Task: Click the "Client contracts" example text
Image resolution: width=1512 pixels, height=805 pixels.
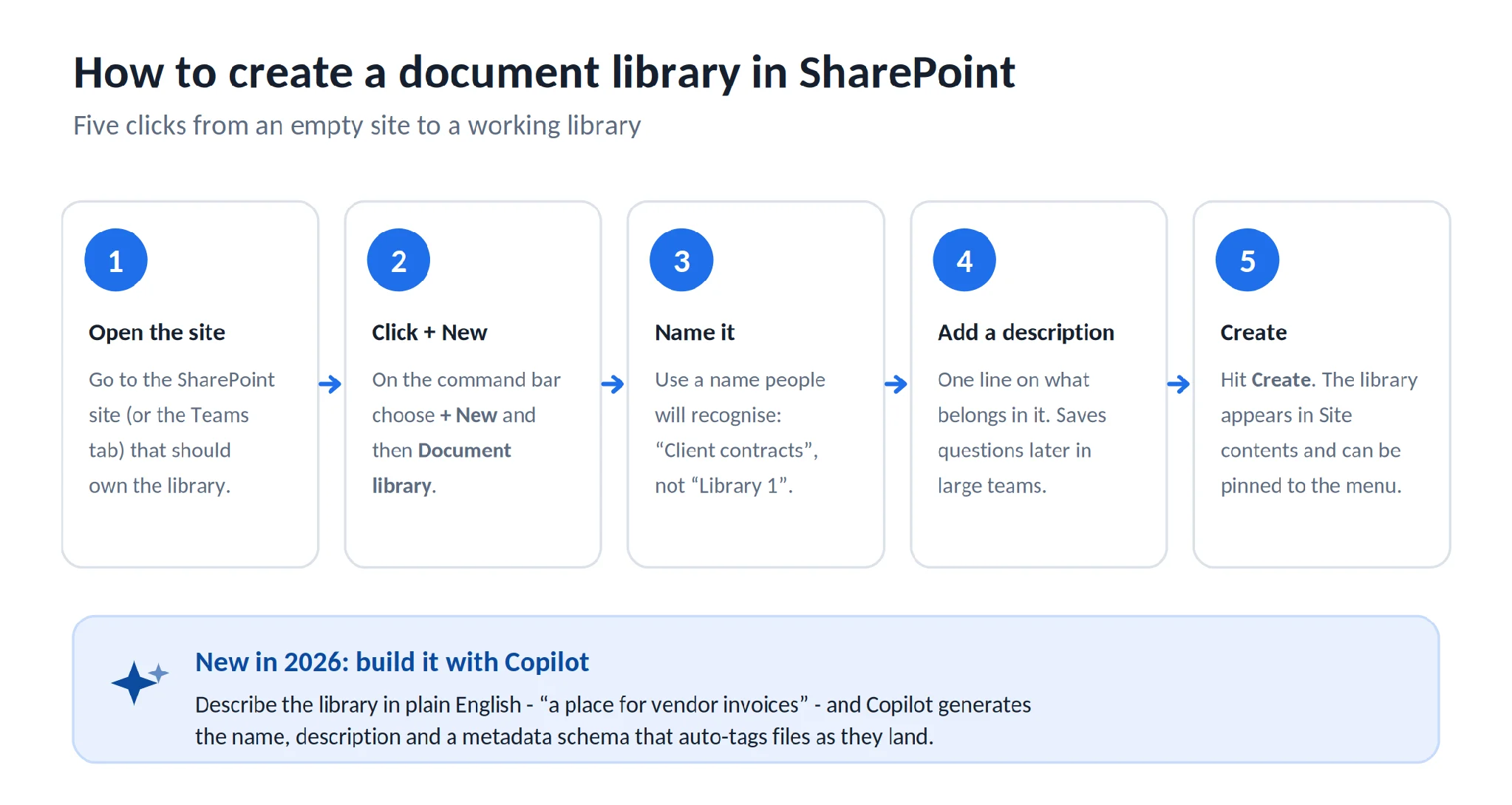Action: 735,451
